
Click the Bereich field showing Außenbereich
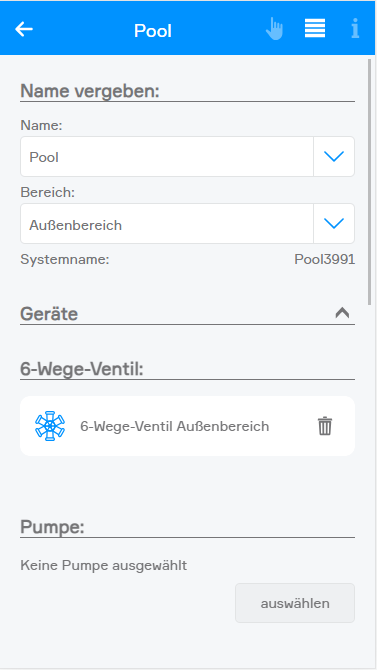[x=167, y=223]
